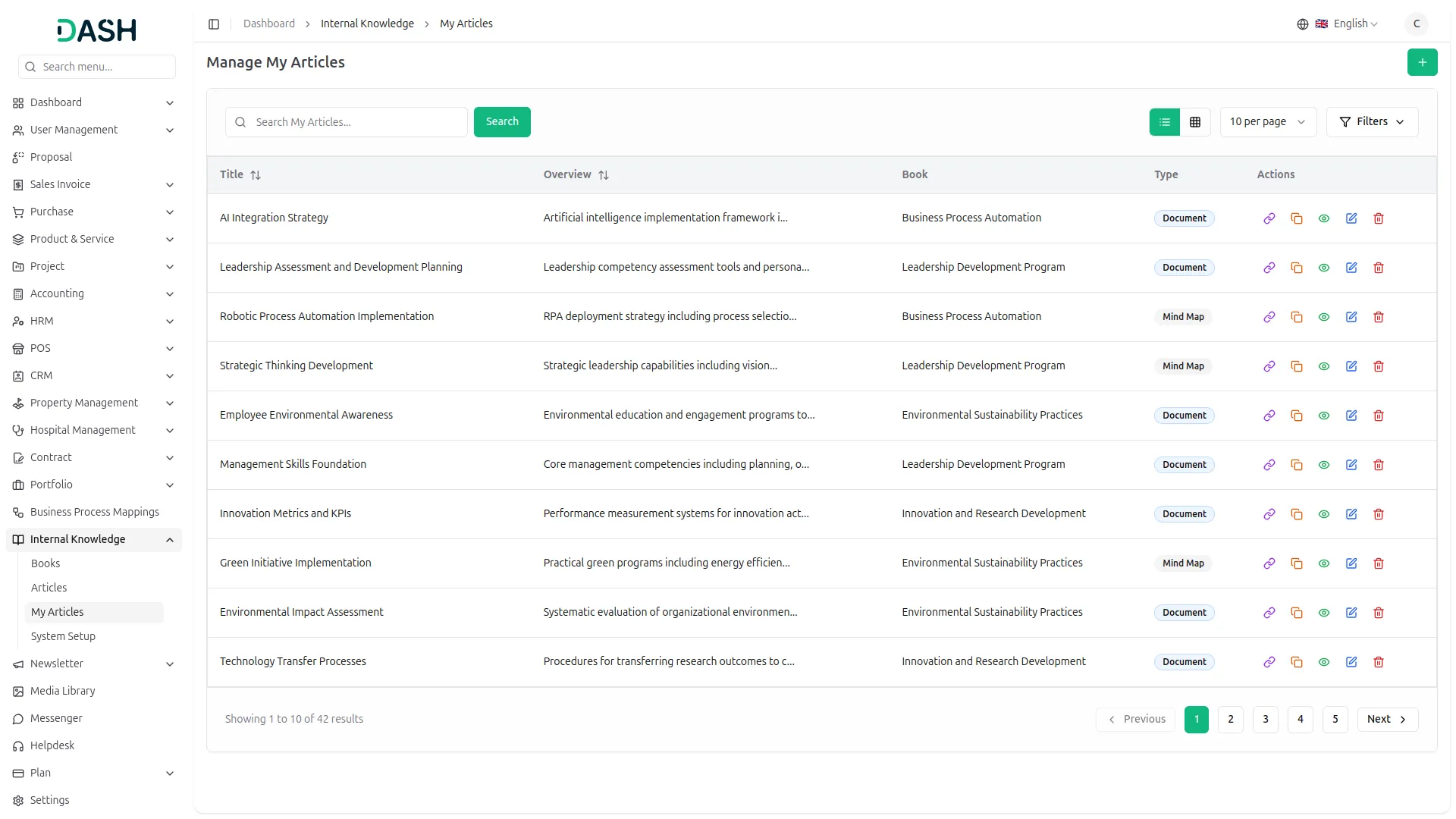Sort table by Title column
The width and height of the screenshot is (1456, 819).
tap(256, 175)
